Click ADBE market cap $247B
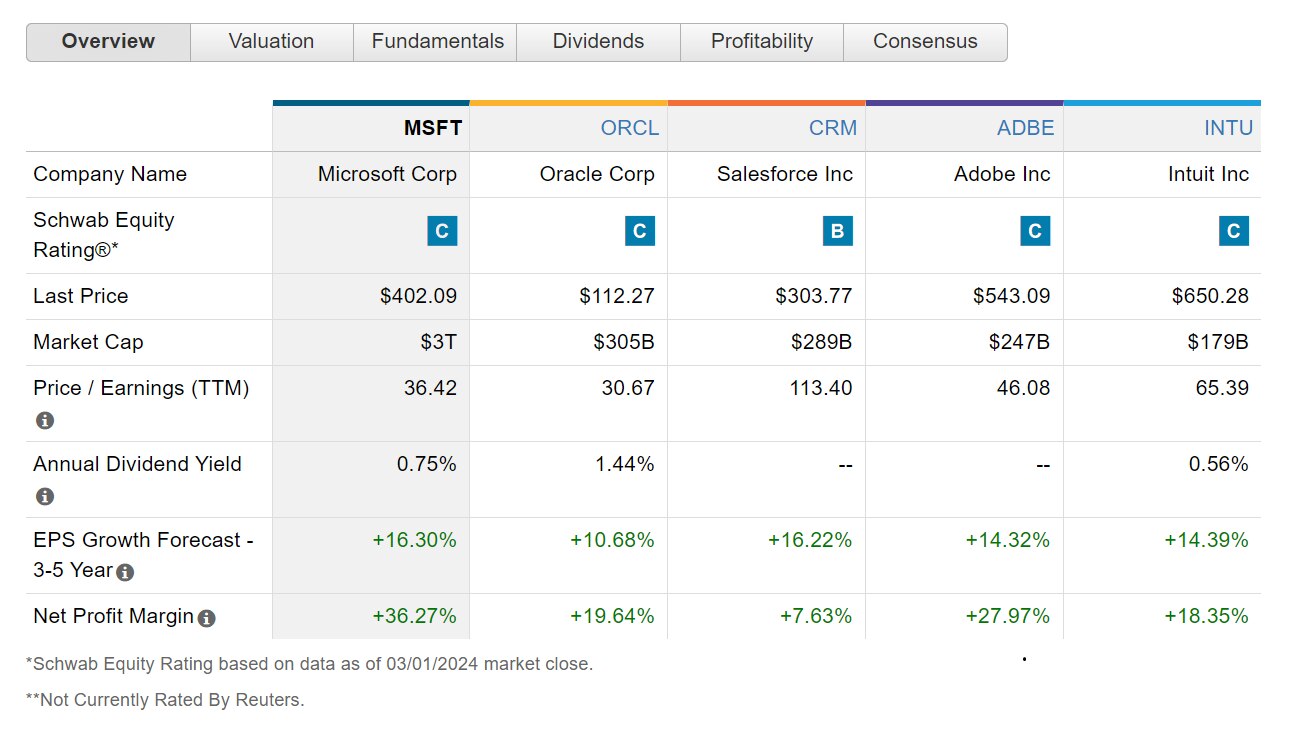The width and height of the screenshot is (1307, 740). [x=1020, y=342]
